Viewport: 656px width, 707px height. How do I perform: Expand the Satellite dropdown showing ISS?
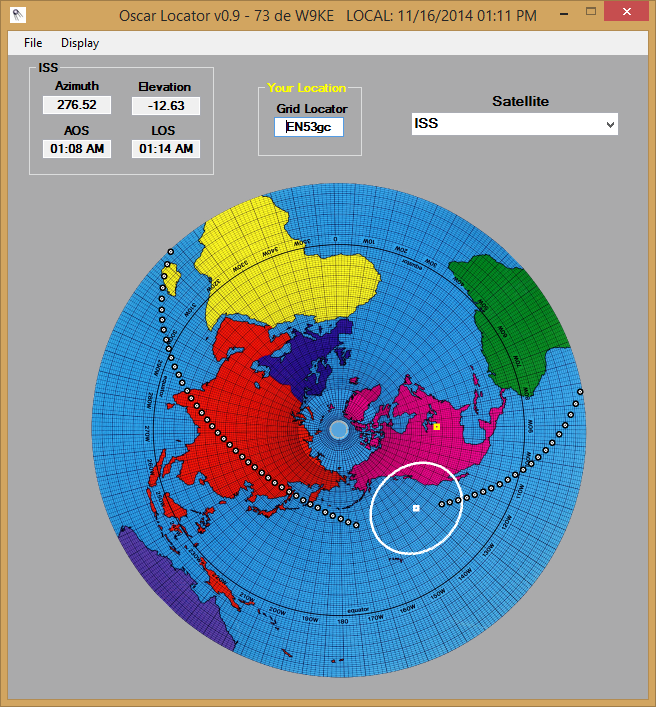[x=515, y=124]
